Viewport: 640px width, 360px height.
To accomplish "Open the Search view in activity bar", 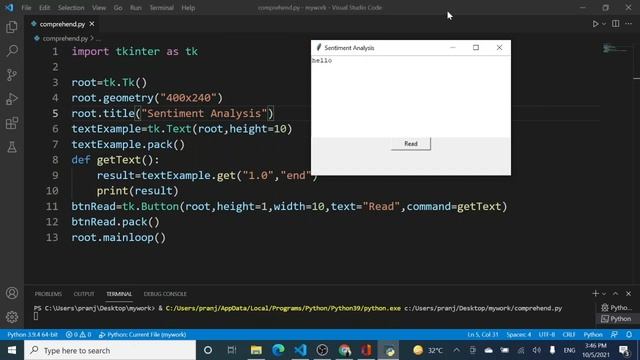I will click(12, 51).
